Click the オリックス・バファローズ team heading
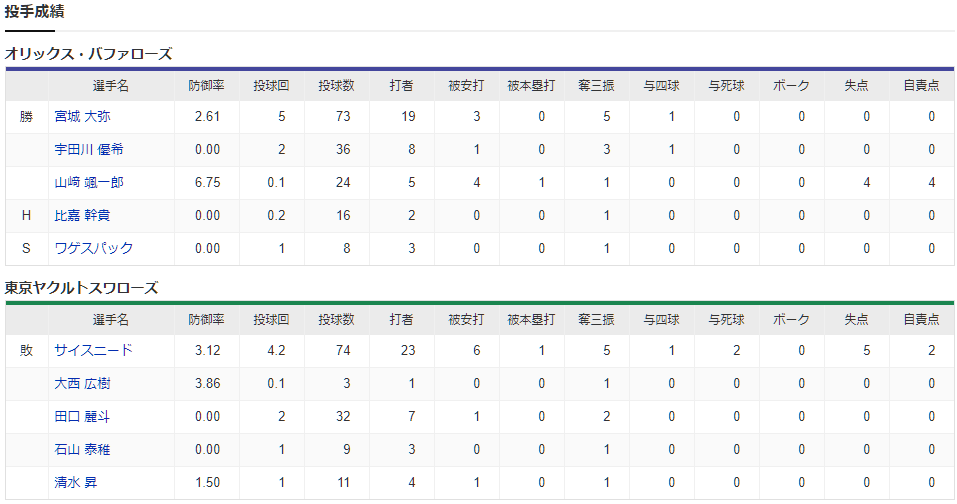The height and width of the screenshot is (504, 957). point(88,54)
